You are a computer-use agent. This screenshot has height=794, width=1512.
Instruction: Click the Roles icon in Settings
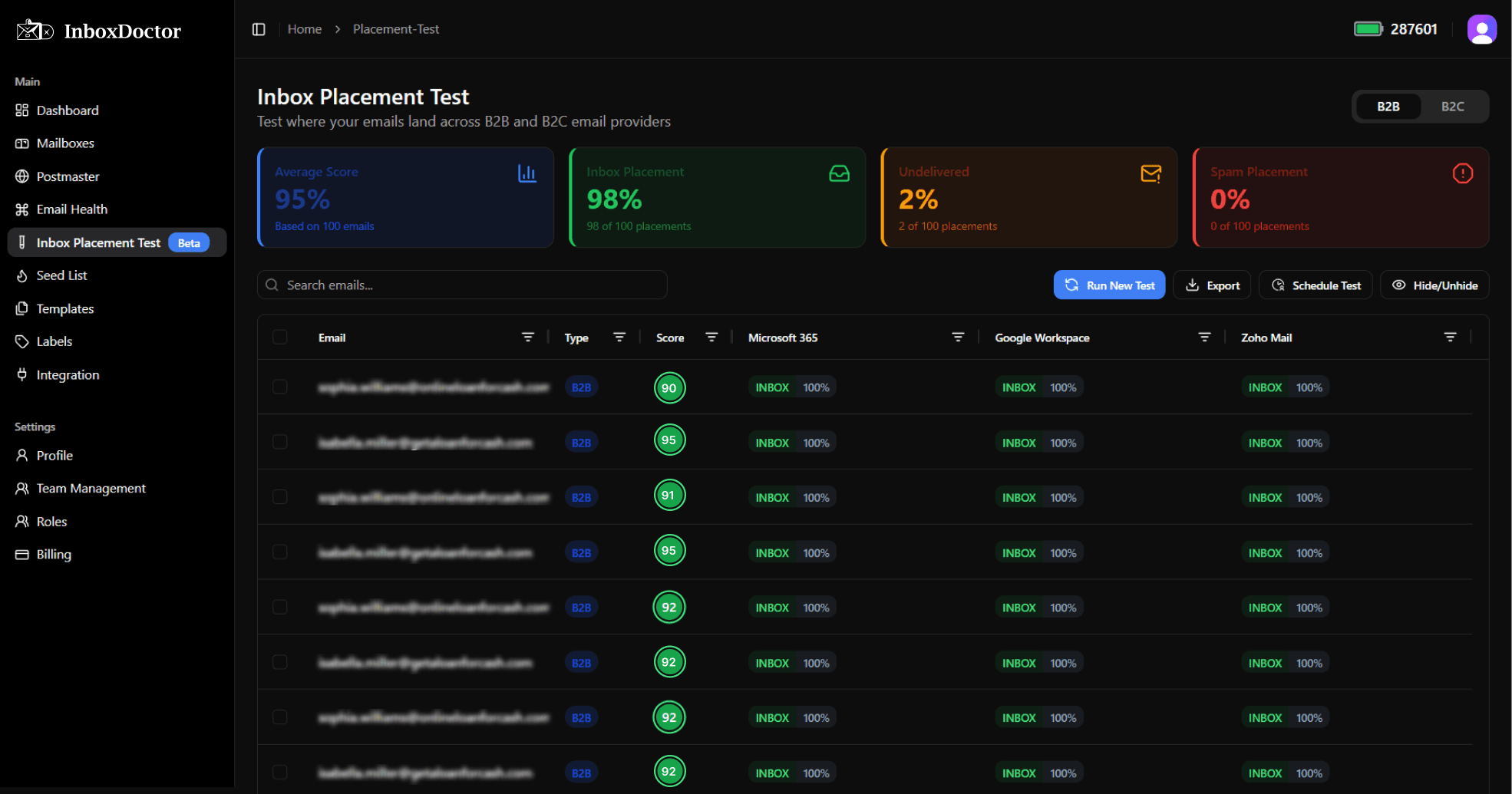tap(21, 521)
